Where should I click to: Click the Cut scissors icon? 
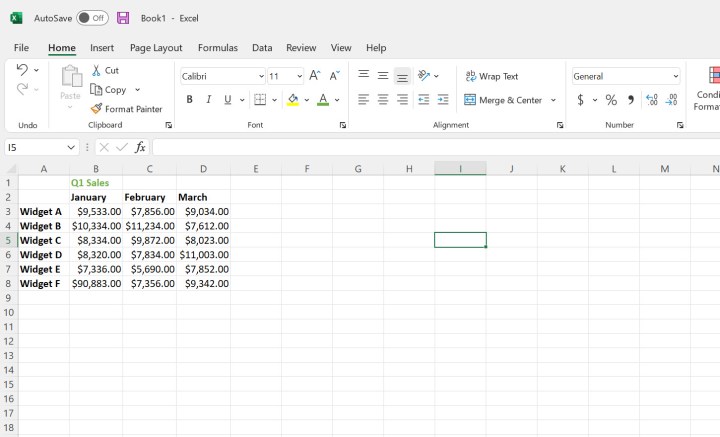click(96, 70)
